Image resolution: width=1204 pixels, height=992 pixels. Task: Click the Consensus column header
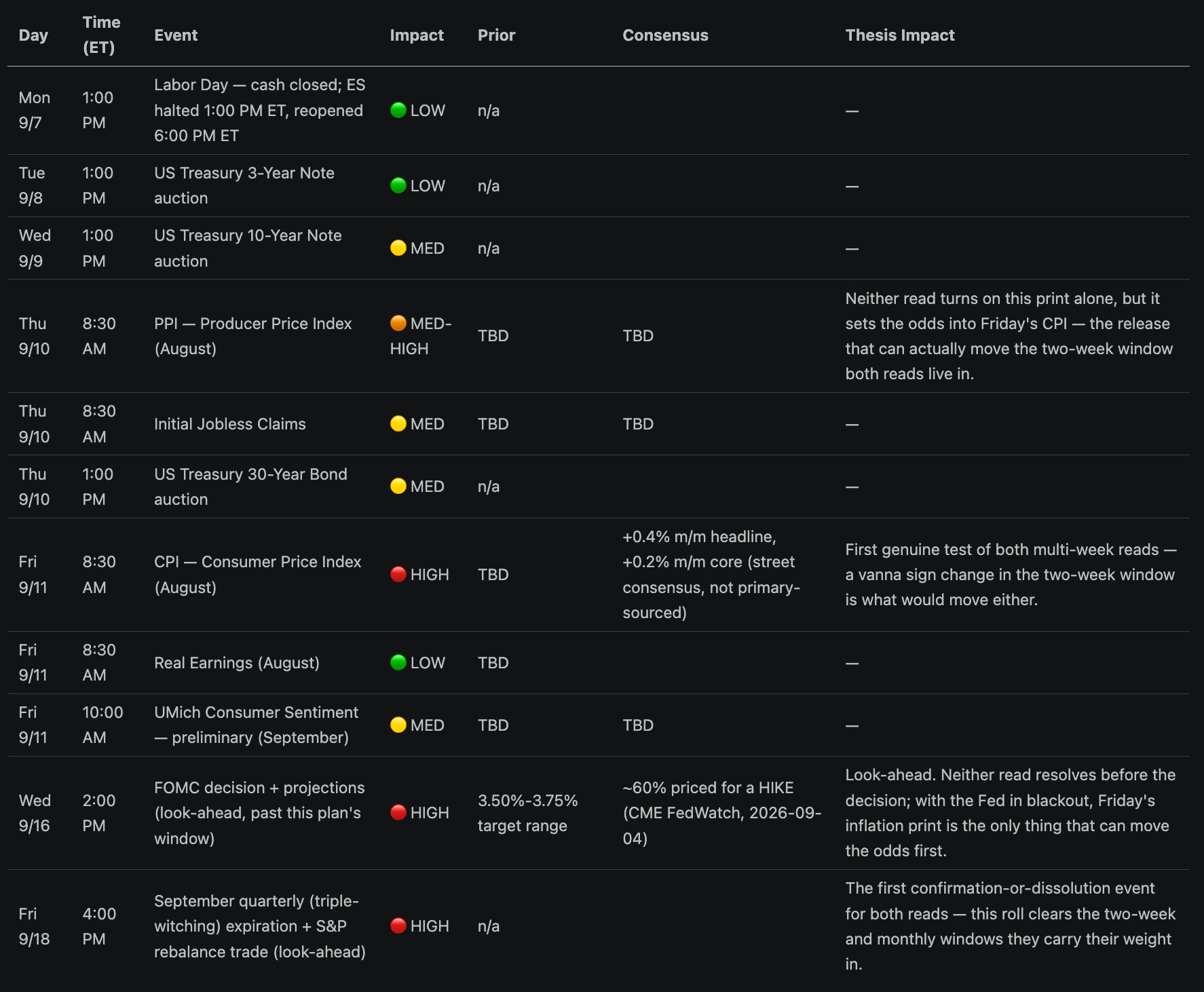(665, 35)
